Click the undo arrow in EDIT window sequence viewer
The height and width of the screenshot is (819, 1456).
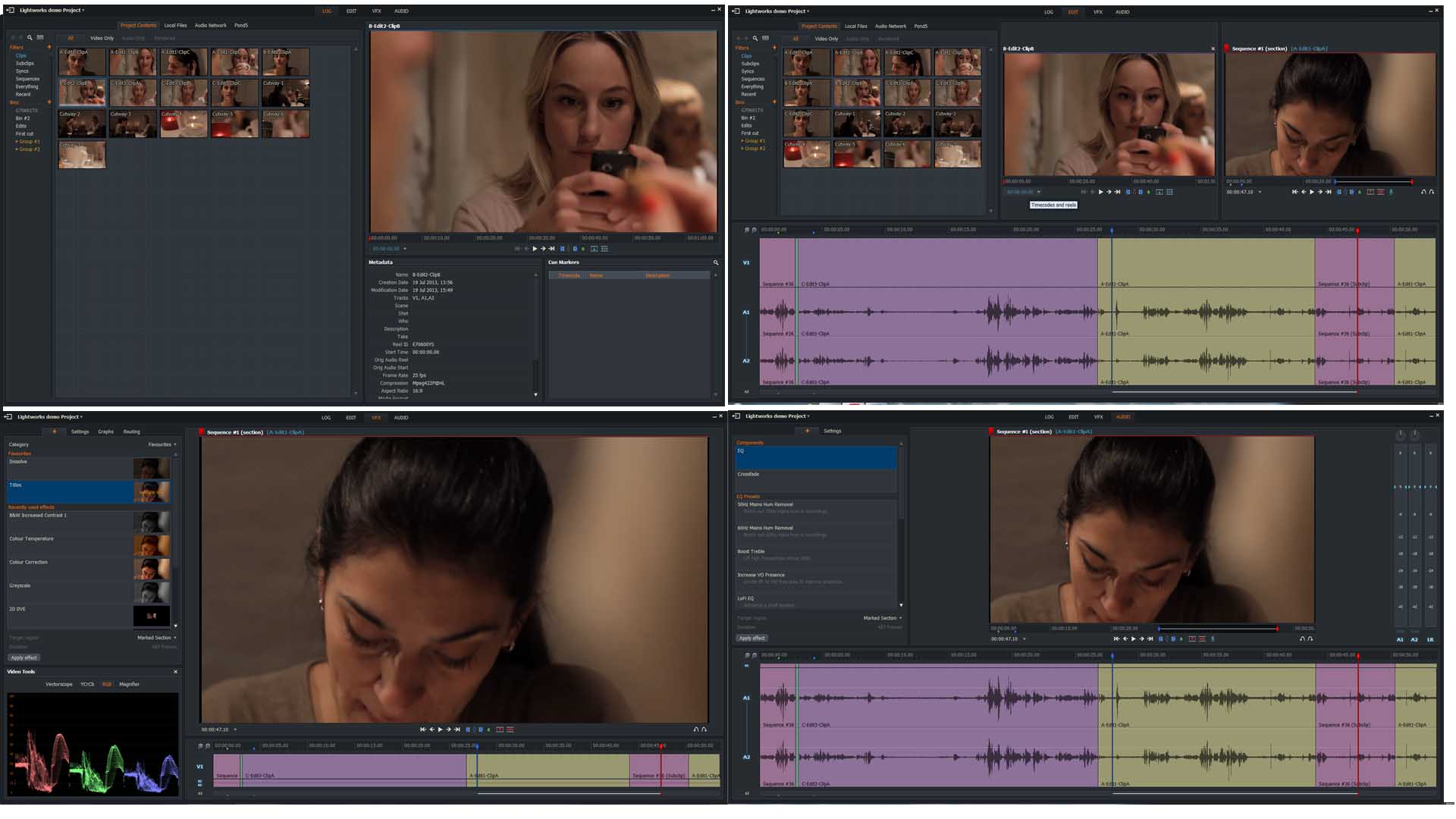(1423, 192)
